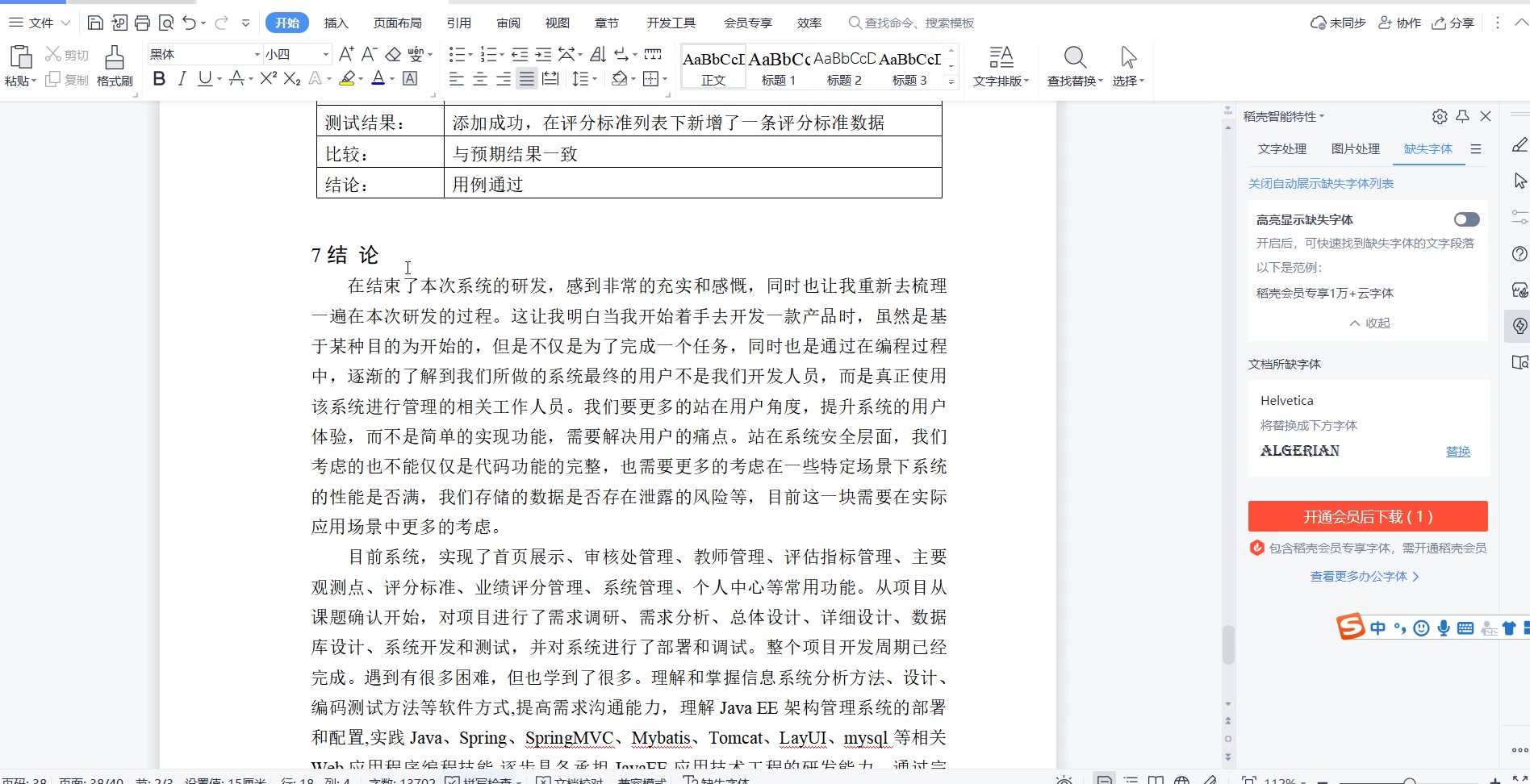Select the 标题 1 style thumbnail
This screenshot has height=784, width=1530.
[x=779, y=67]
